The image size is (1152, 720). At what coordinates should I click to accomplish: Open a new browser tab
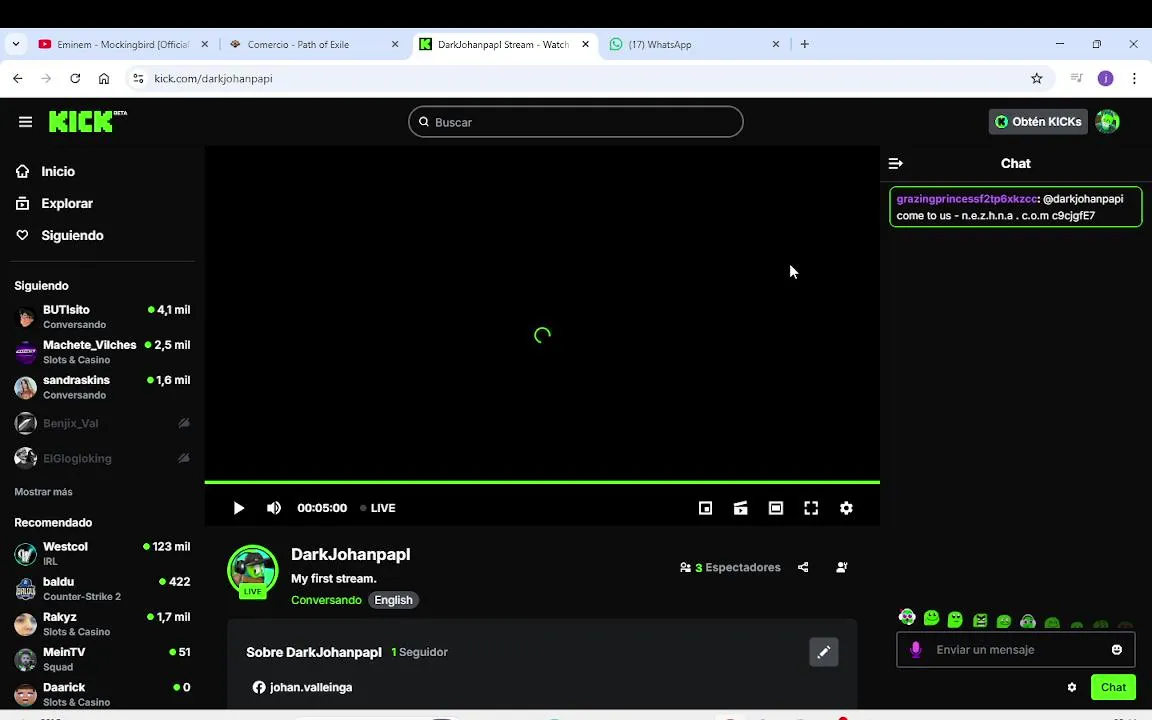pyautogui.click(x=804, y=44)
